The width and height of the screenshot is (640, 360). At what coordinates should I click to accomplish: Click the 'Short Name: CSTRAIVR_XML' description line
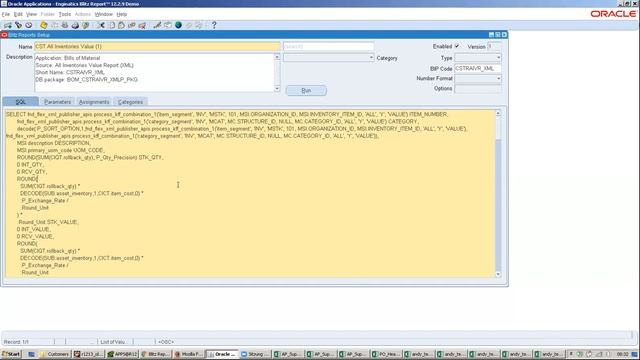tap(70, 72)
